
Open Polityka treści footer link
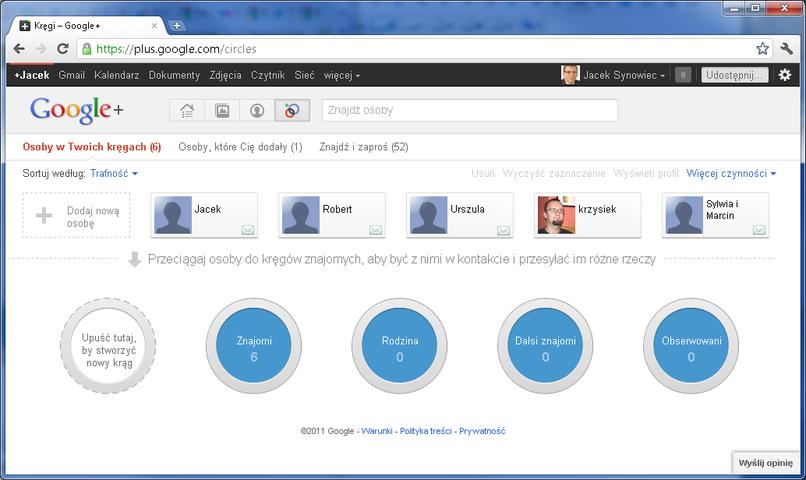426,431
